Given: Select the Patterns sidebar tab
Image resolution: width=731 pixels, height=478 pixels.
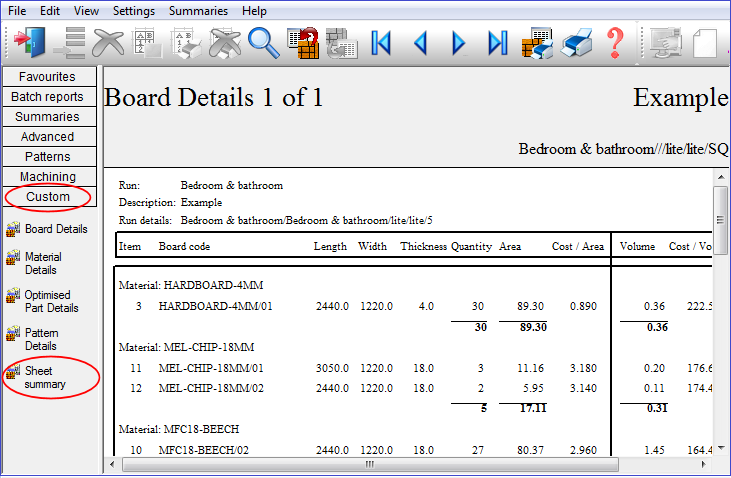Looking at the screenshot, I should [x=49, y=157].
